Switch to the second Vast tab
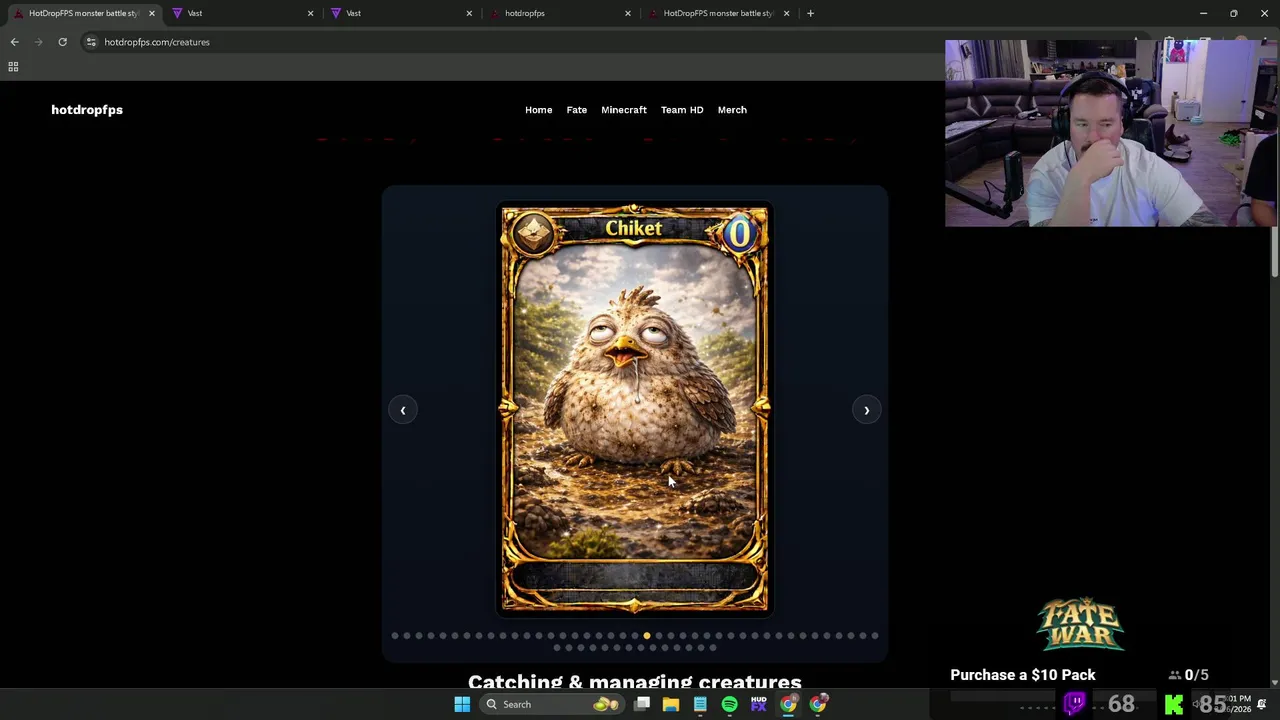The width and height of the screenshot is (1280, 720). coord(399,13)
